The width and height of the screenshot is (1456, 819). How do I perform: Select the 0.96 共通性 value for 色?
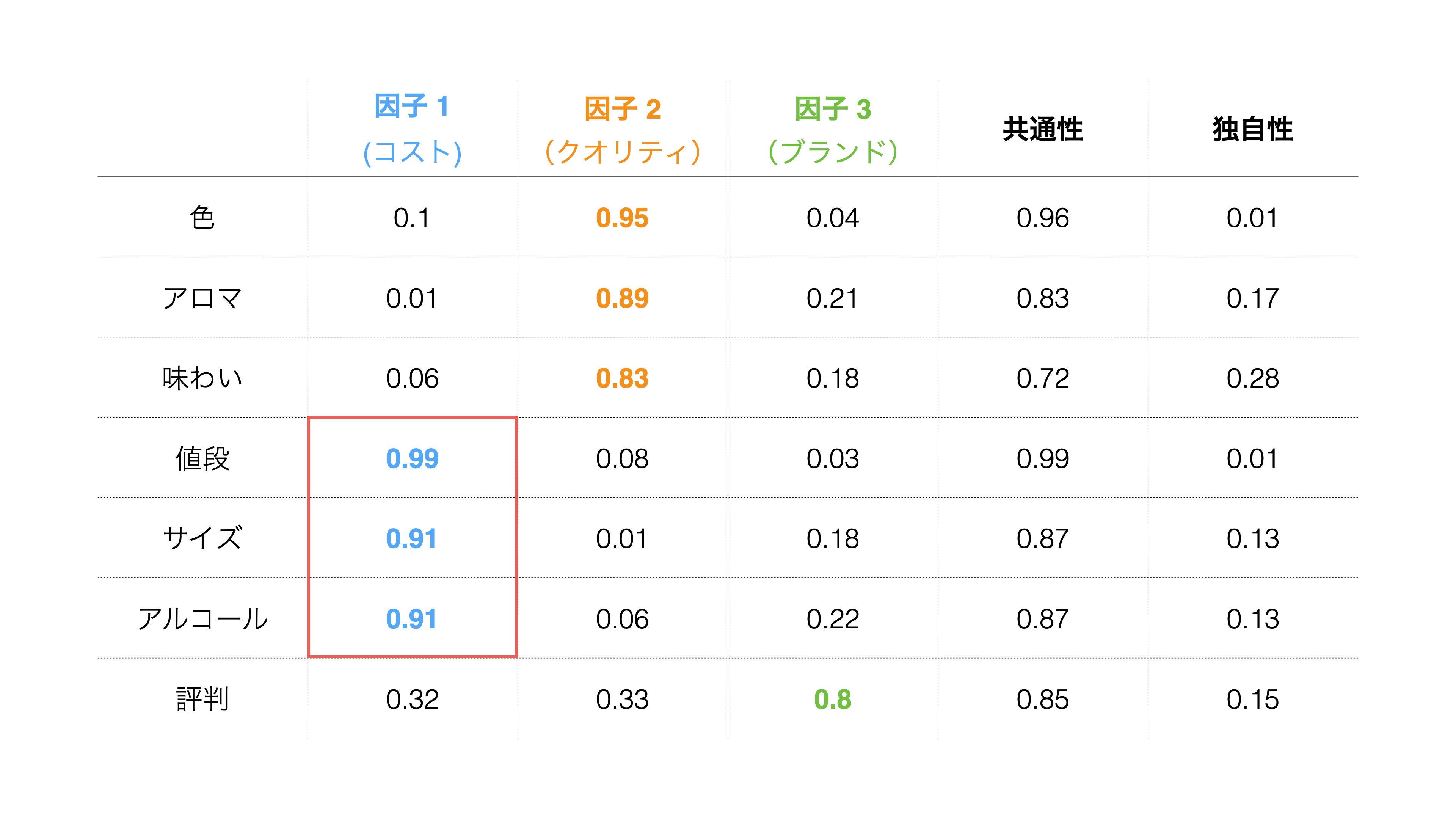pyautogui.click(x=1042, y=218)
